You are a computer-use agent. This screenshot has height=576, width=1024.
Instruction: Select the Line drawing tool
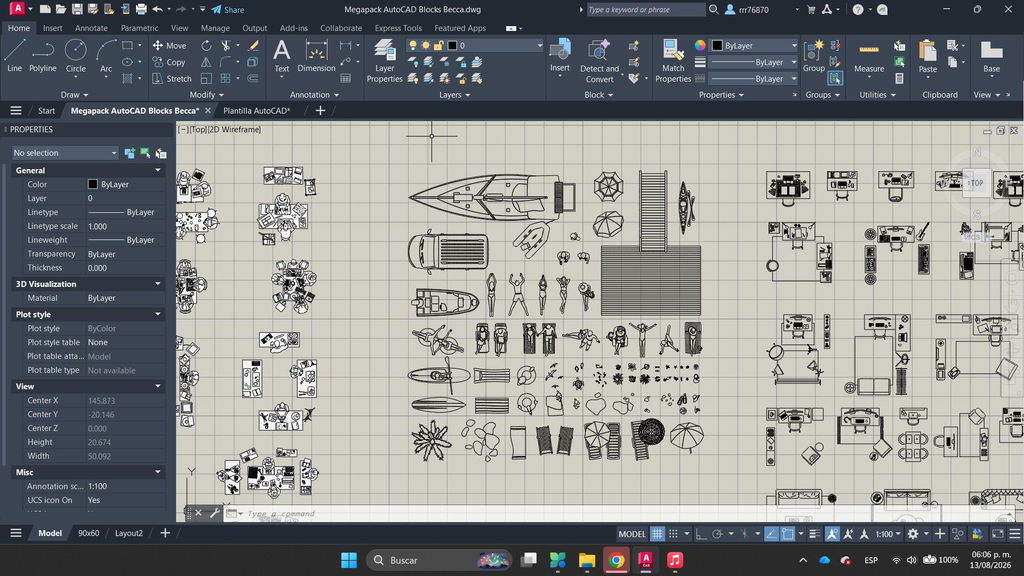click(x=14, y=55)
